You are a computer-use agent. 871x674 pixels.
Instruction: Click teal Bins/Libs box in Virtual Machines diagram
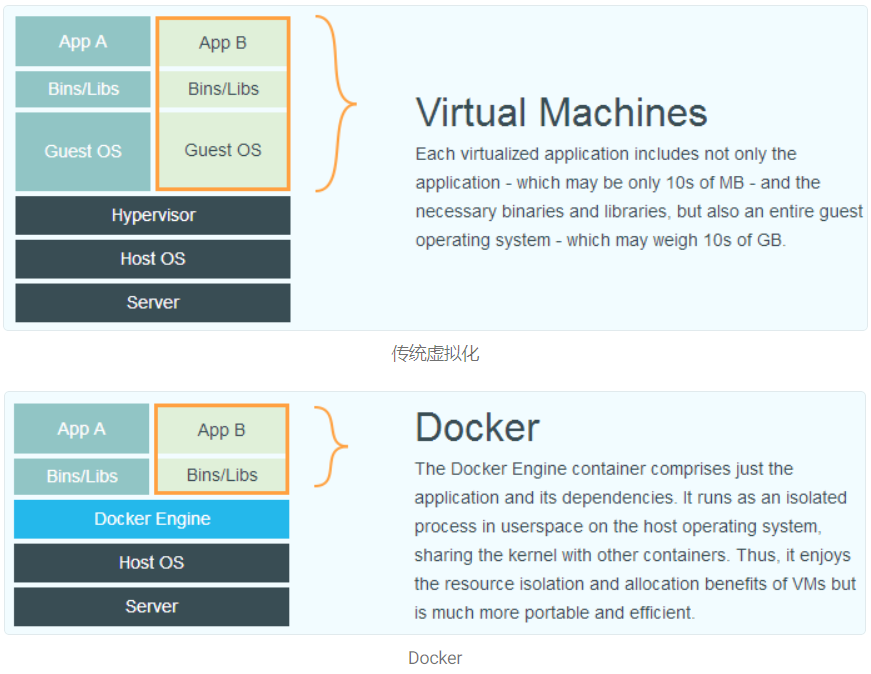[83, 89]
